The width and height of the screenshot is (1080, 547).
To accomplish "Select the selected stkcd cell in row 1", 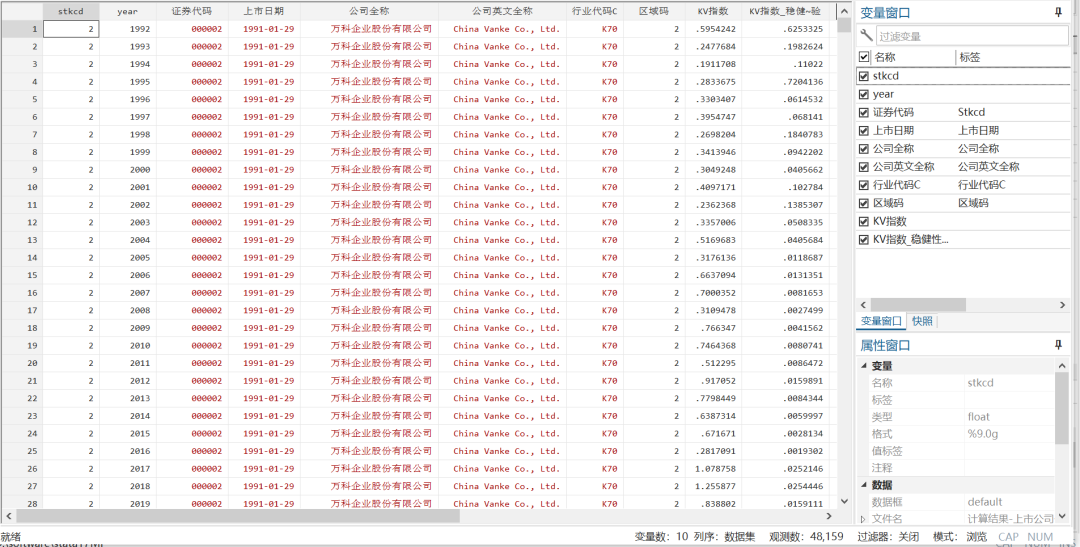I will pos(71,29).
